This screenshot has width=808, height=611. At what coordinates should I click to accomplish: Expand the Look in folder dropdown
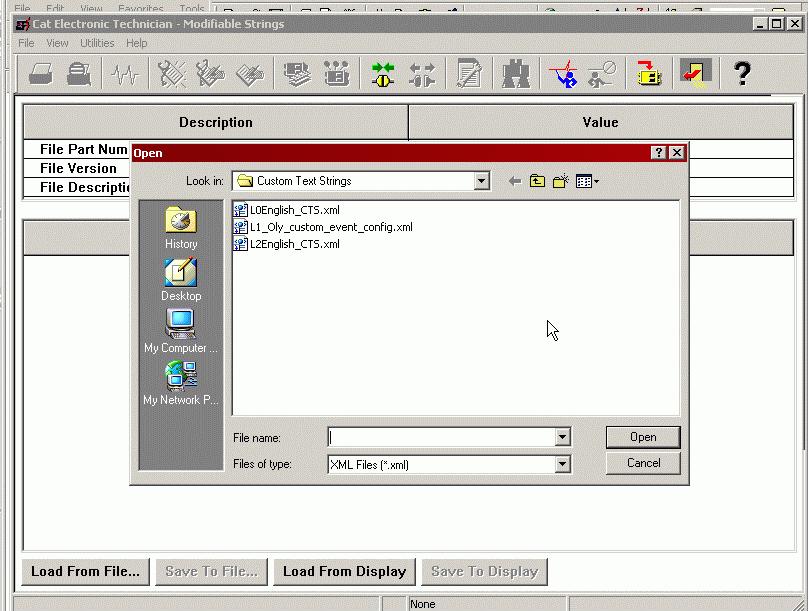(481, 181)
